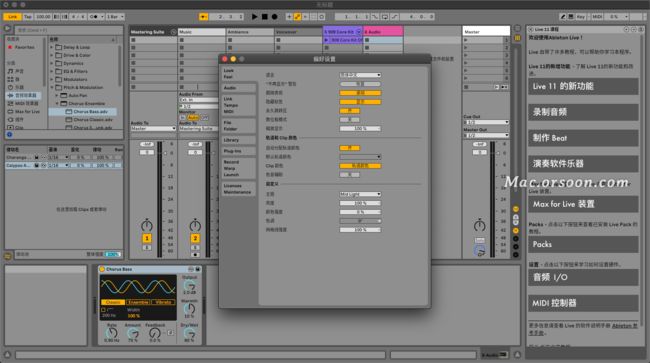The height and width of the screenshot is (363, 650).
Task: Select the pink 6 Audio track header
Action: [x=383, y=31]
